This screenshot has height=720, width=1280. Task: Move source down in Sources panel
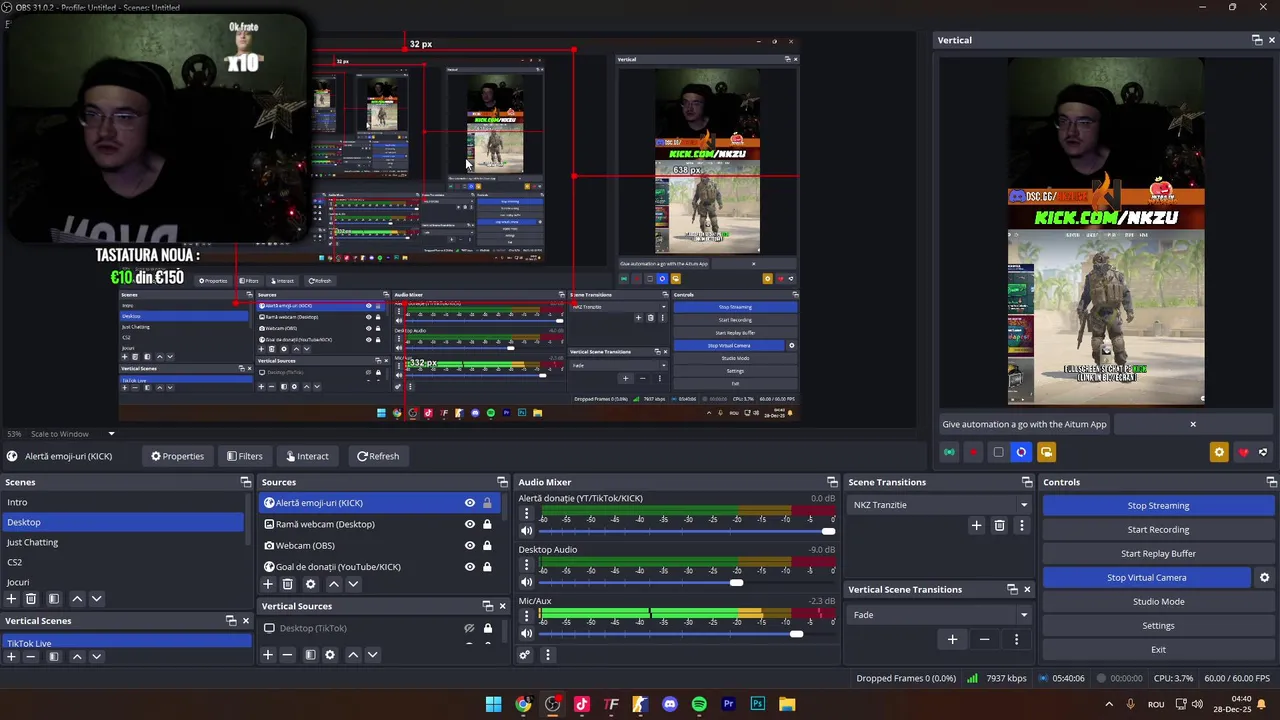click(x=353, y=584)
